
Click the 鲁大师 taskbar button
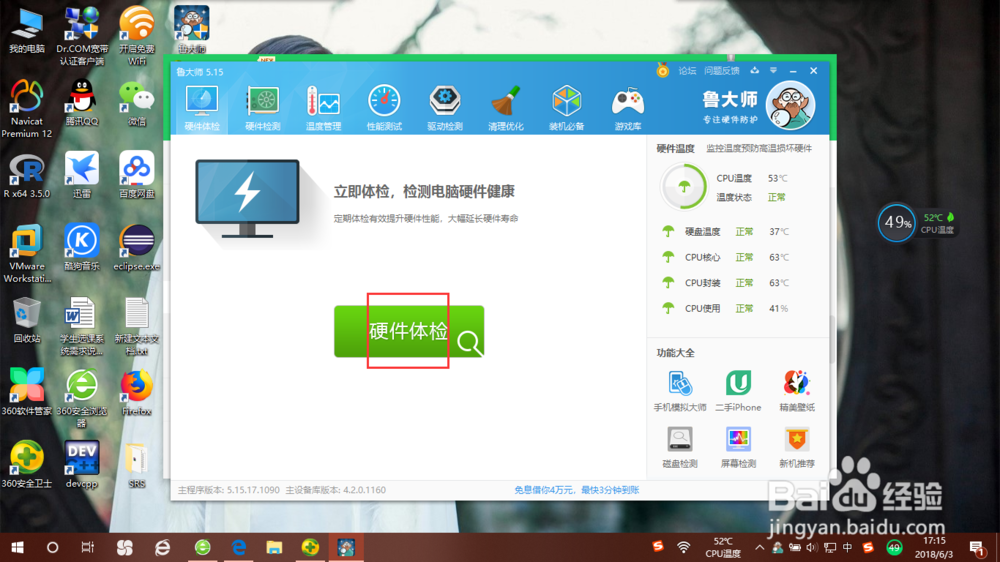click(346, 547)
